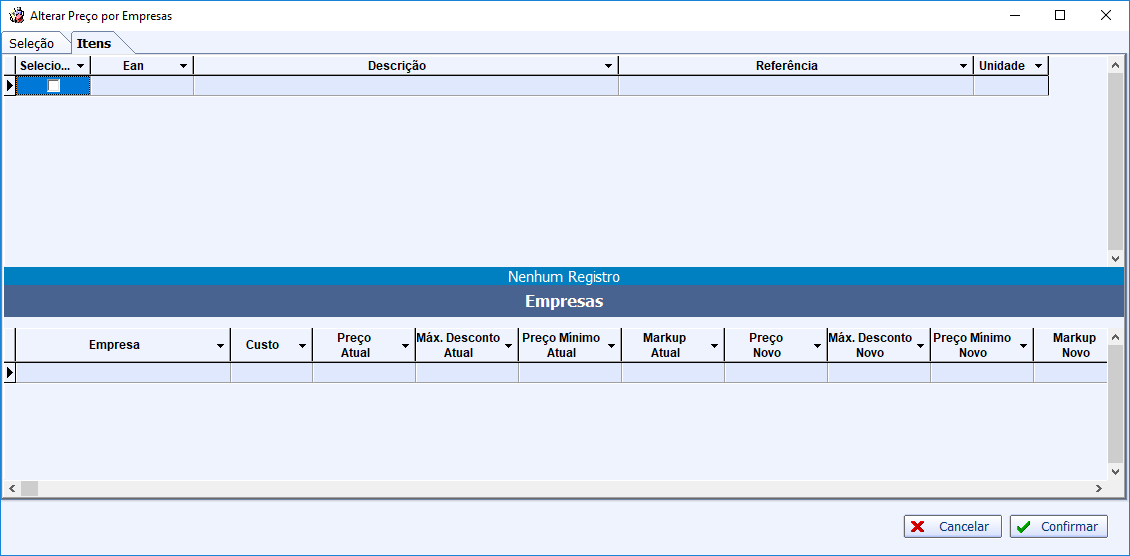This screenshot has height=556, width=1130.
Task: Open the Markup Atual column dropdown
Action: [x=714, y=346]
